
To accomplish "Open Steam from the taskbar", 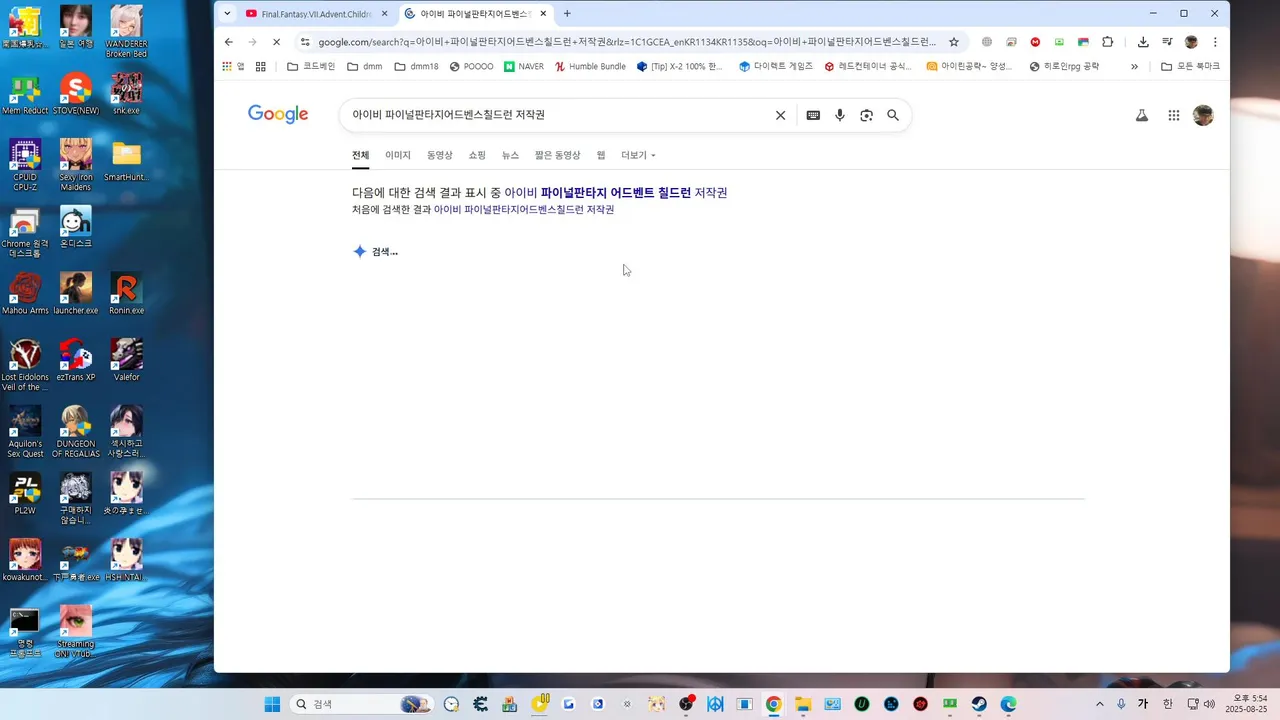I will 979,704.
